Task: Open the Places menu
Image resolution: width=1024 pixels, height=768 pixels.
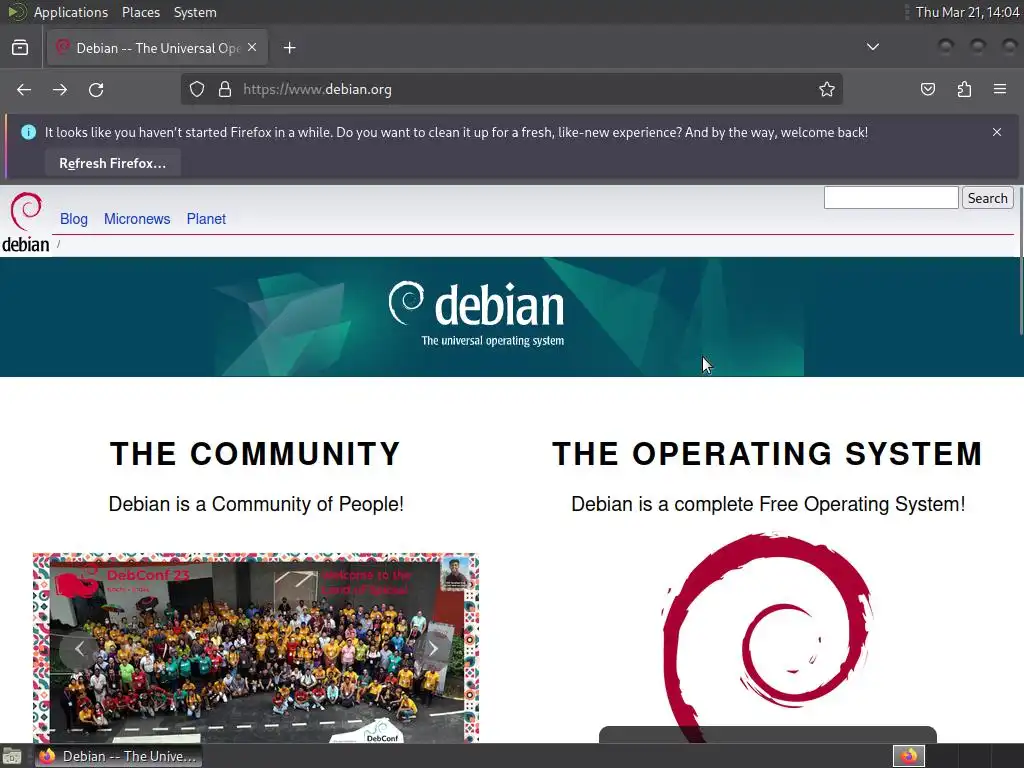Action: pyautogui.click(x=141, y=12)
